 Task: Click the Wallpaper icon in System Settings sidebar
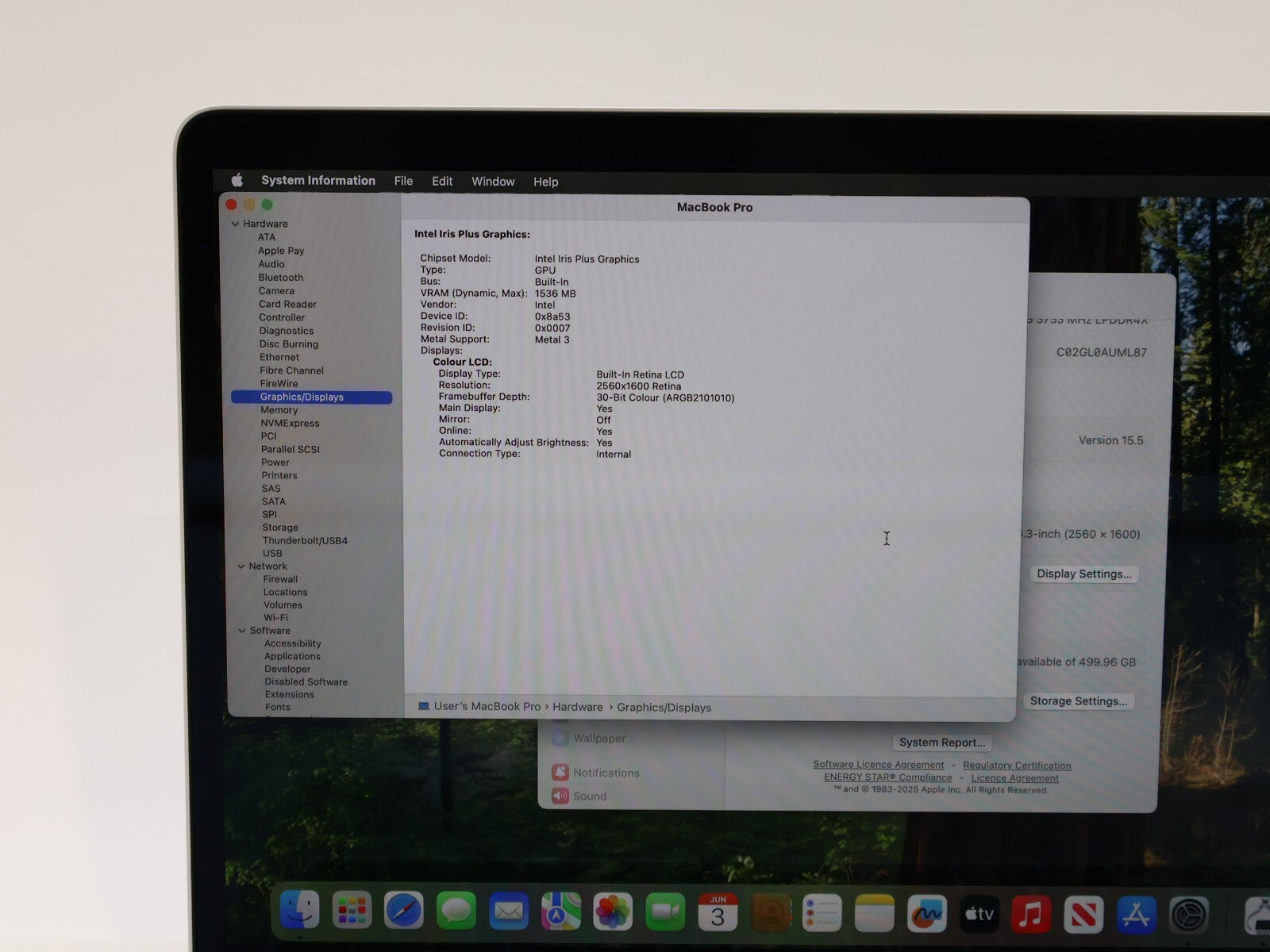pos(560,738)
